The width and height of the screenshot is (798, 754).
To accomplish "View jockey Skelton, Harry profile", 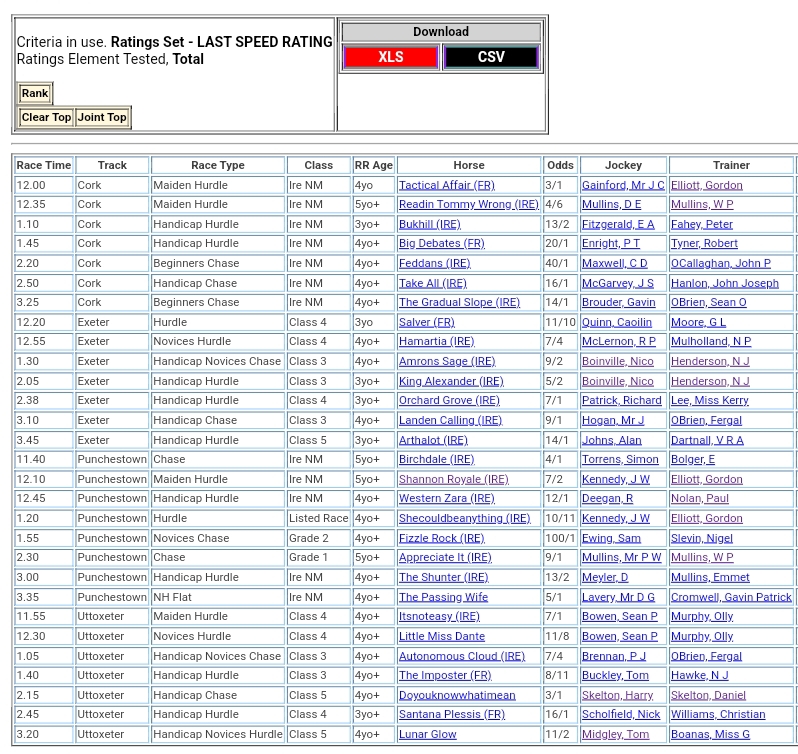I will [x=617, y=696].
